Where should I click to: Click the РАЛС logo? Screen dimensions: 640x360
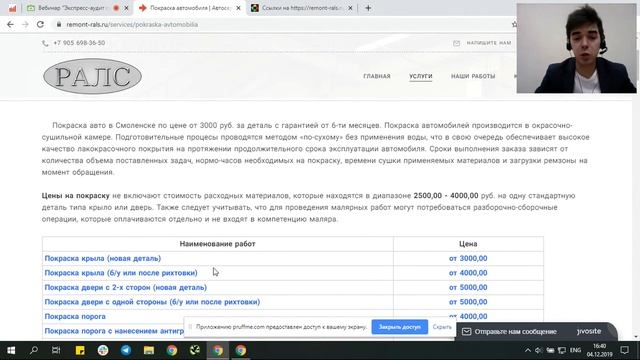pyautogui.click(x=92, y=76)
